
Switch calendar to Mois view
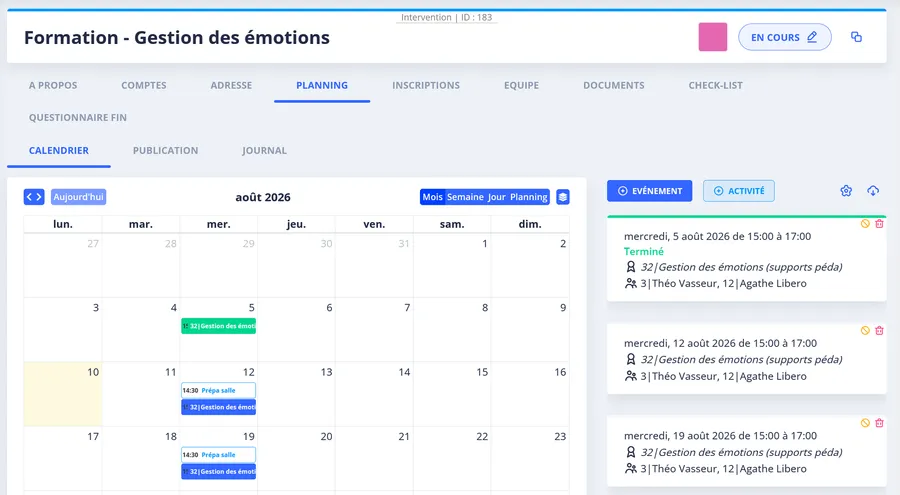(432, 197)
